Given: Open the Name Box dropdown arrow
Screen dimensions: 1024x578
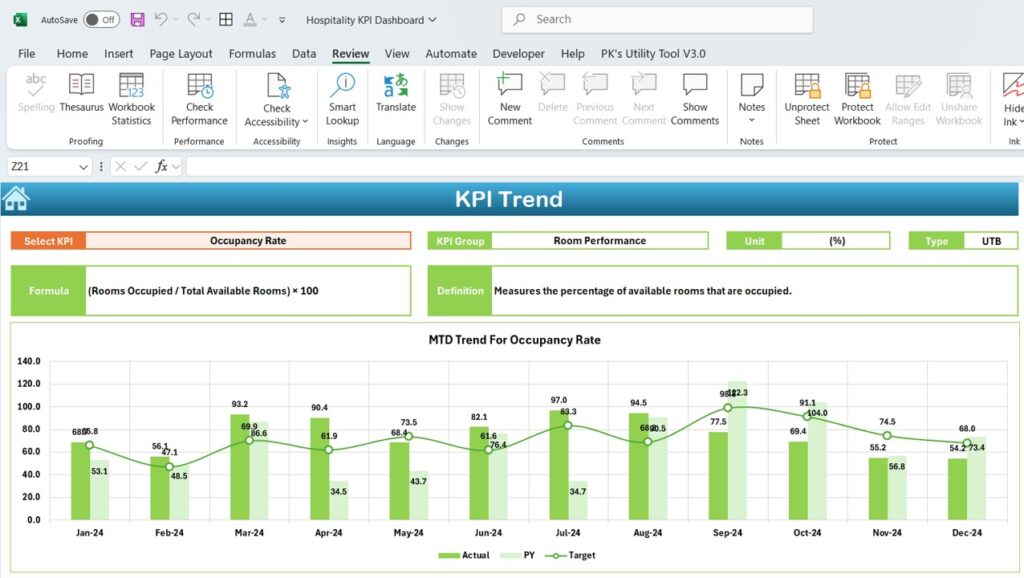Looking at the screenshot, I should 83,167.
